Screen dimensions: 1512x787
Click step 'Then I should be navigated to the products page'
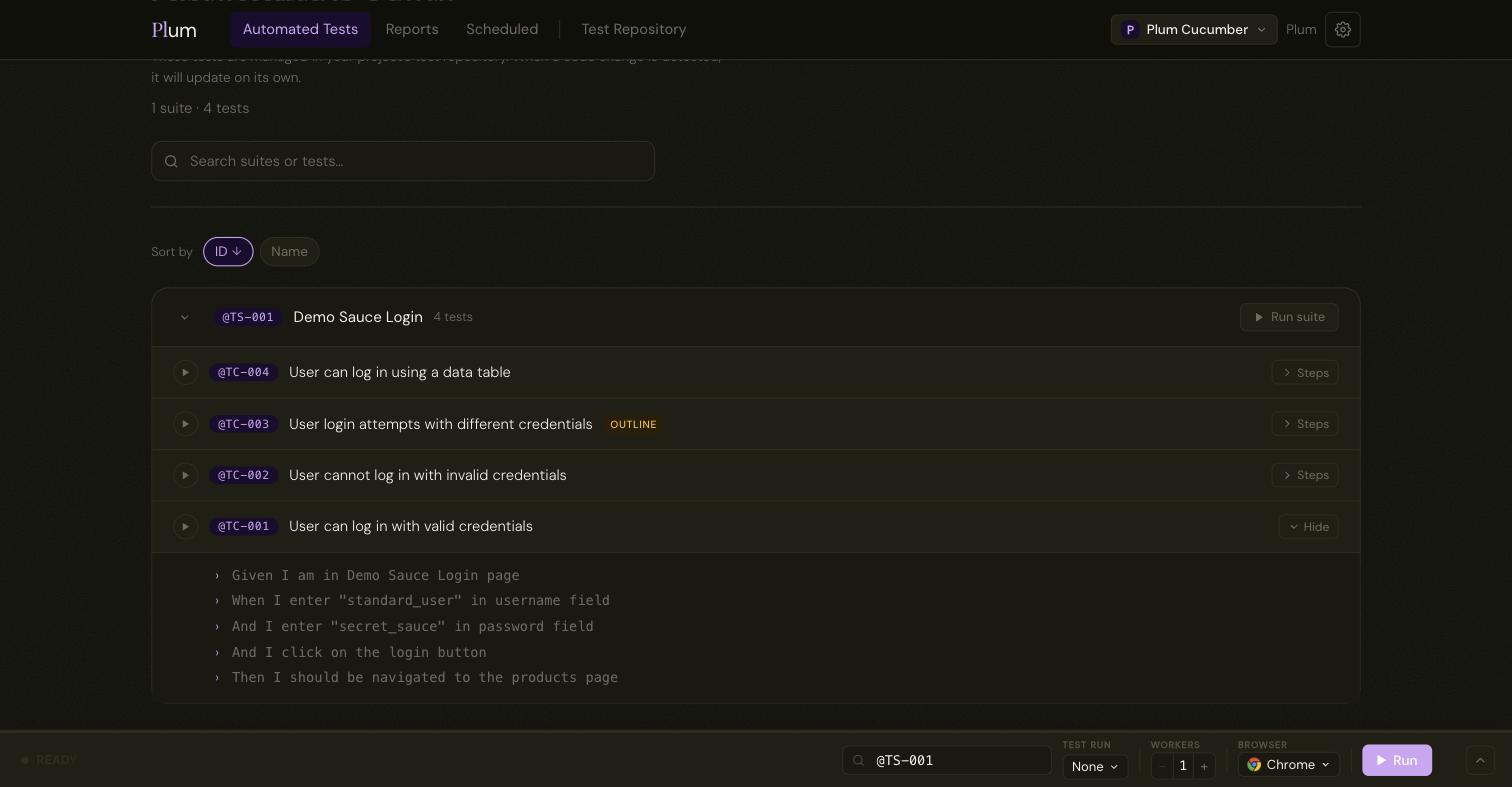coord(425,677)
